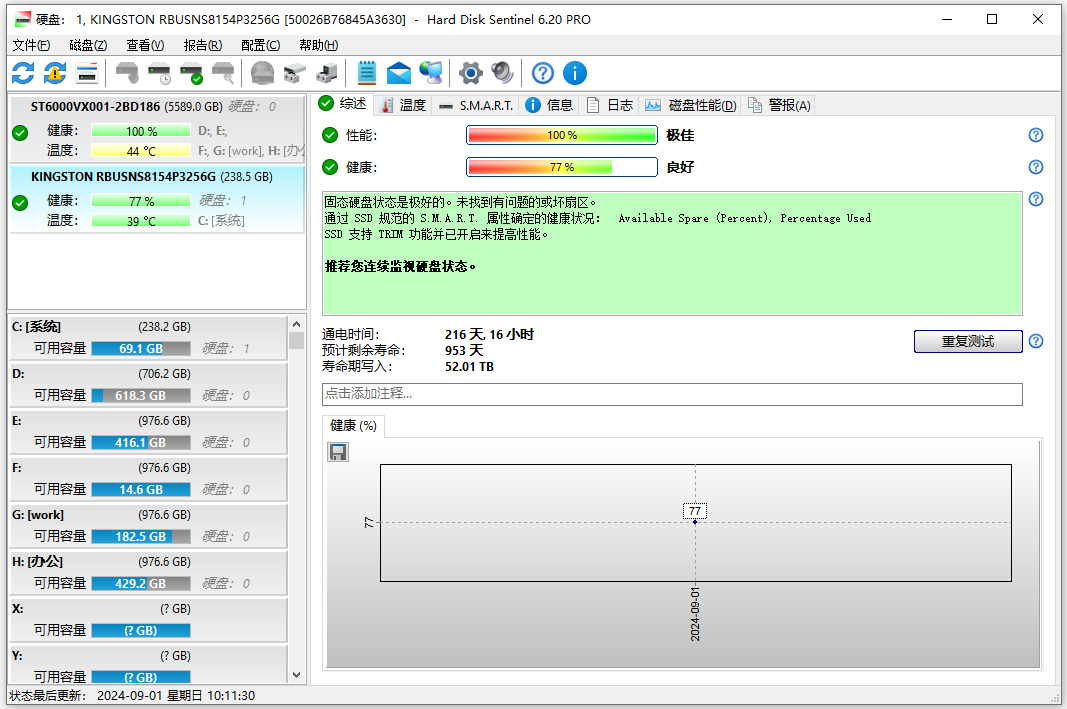1067x709 pixels.
Task: Click the scan-for-problems warning icon
Action: click(55, 72)
